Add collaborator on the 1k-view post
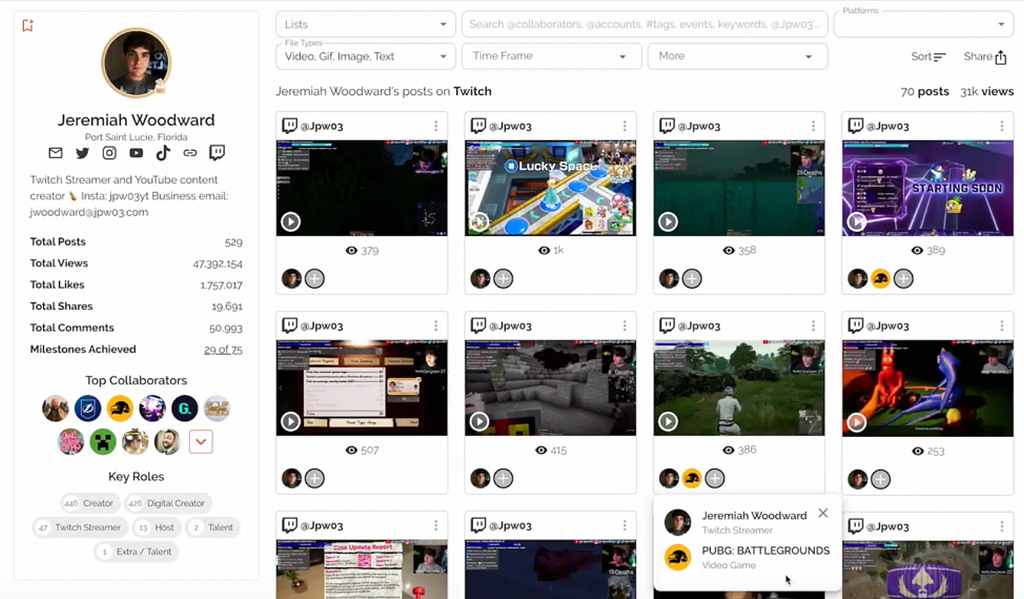 coord(503,279)
